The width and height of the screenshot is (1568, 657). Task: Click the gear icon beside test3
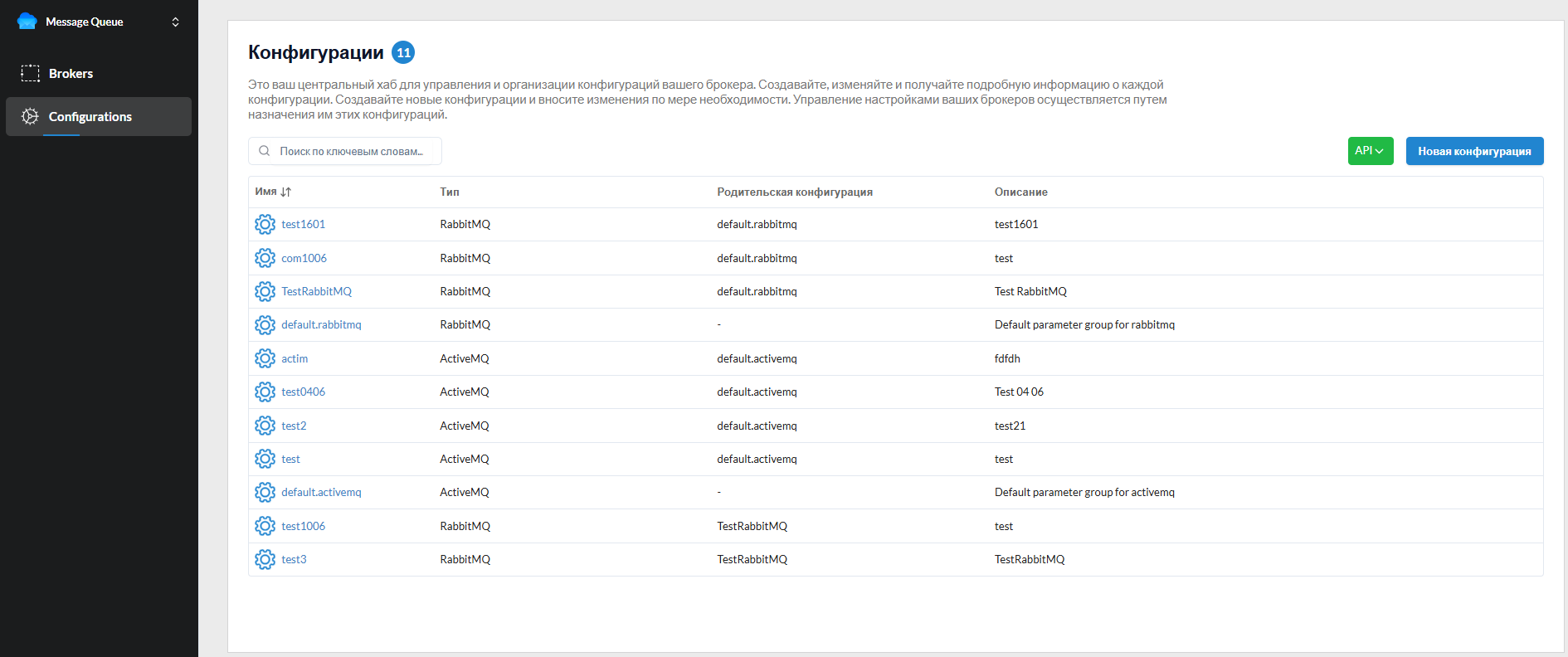265,559
